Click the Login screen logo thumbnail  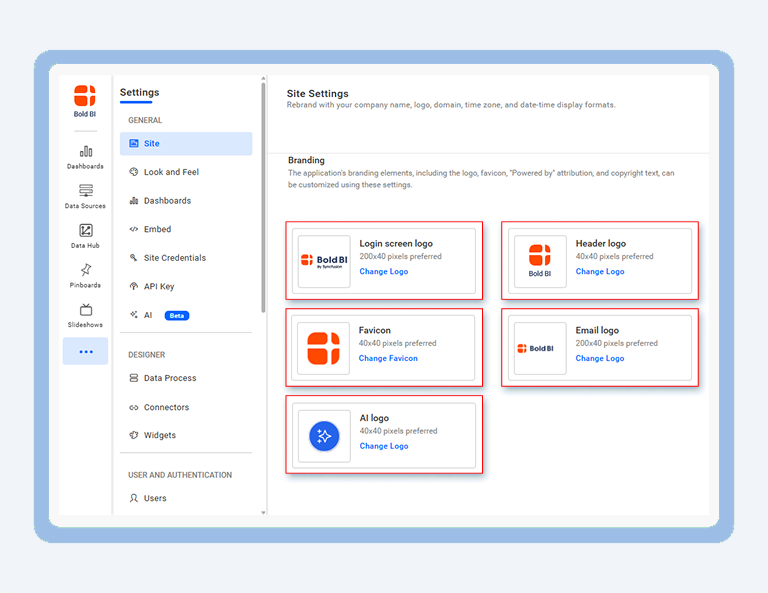coord(324,261)
